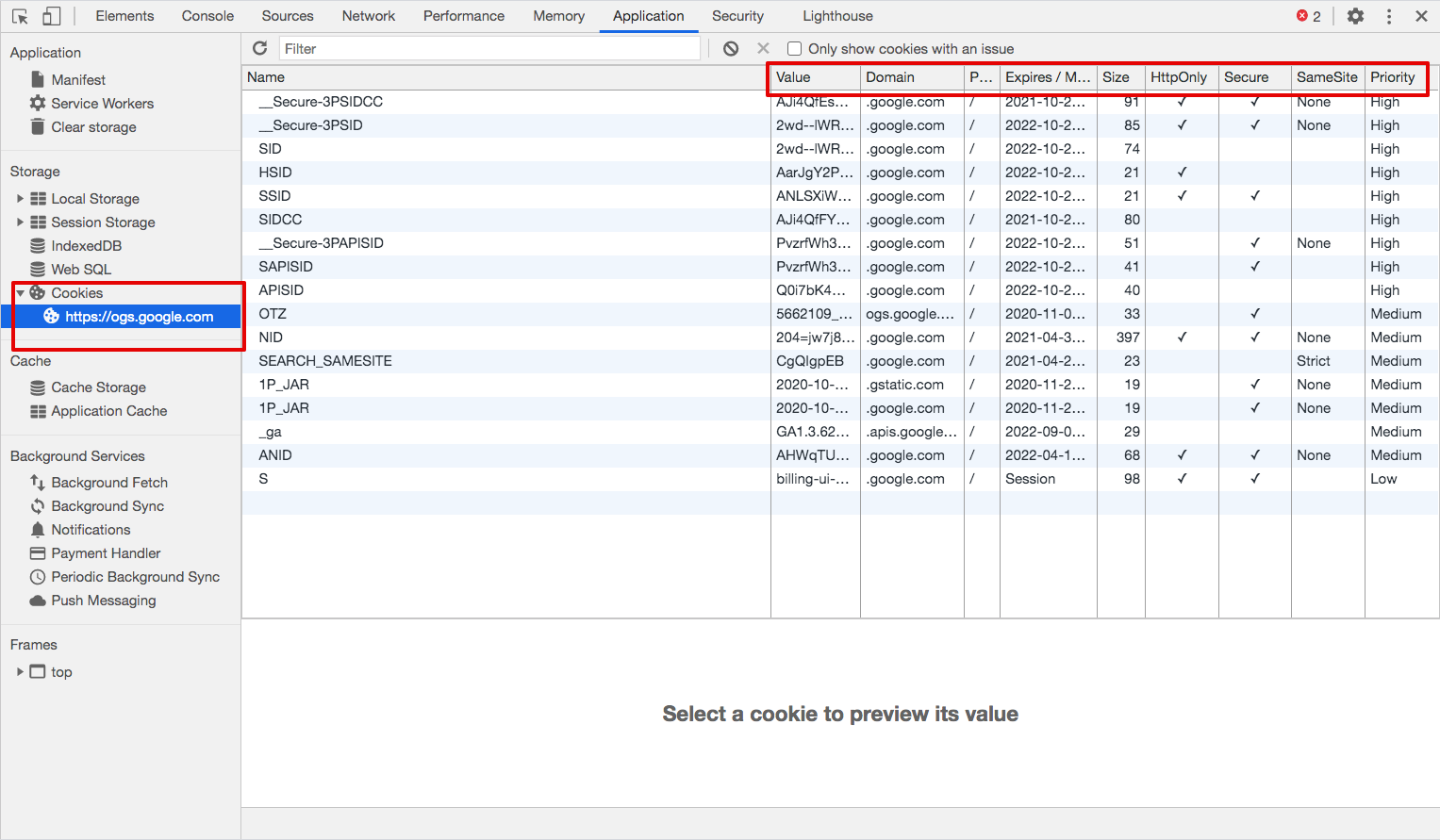Viewport: 1440px width, 840px height.
Task: Enable Only show cookies with an issue
Action: 795,49
